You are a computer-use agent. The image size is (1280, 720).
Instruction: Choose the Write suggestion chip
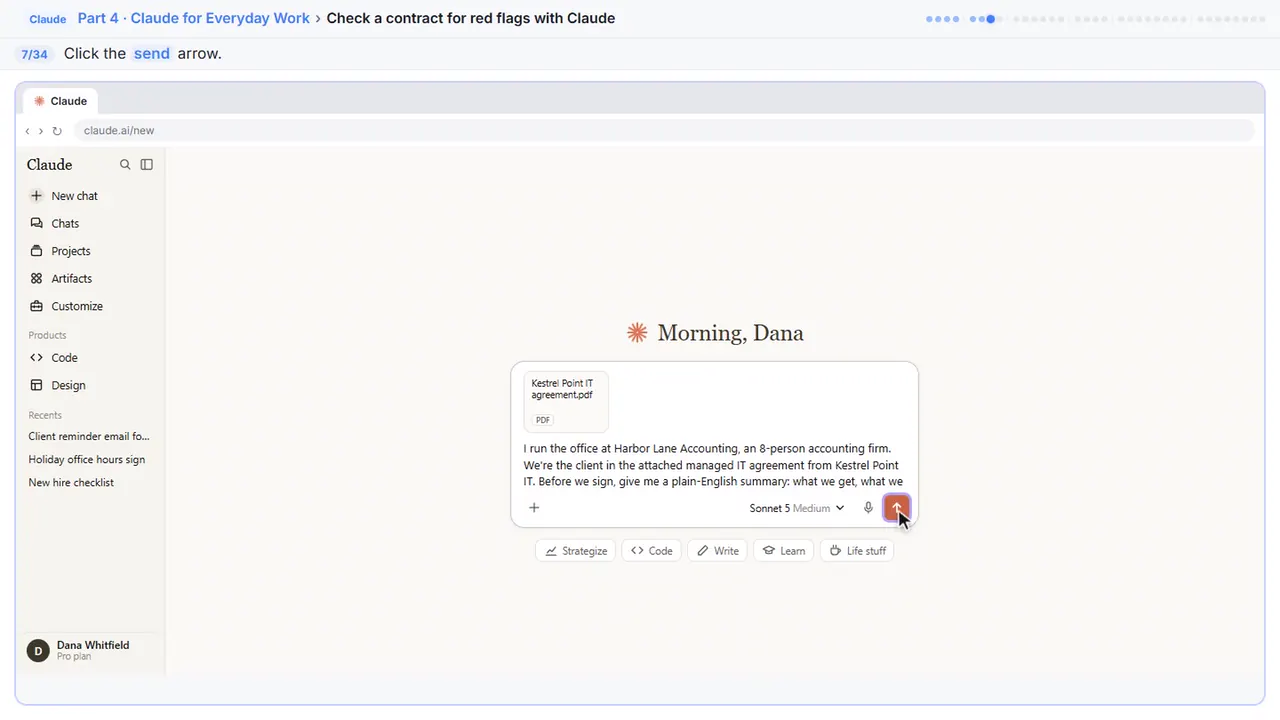coord(718,551)
